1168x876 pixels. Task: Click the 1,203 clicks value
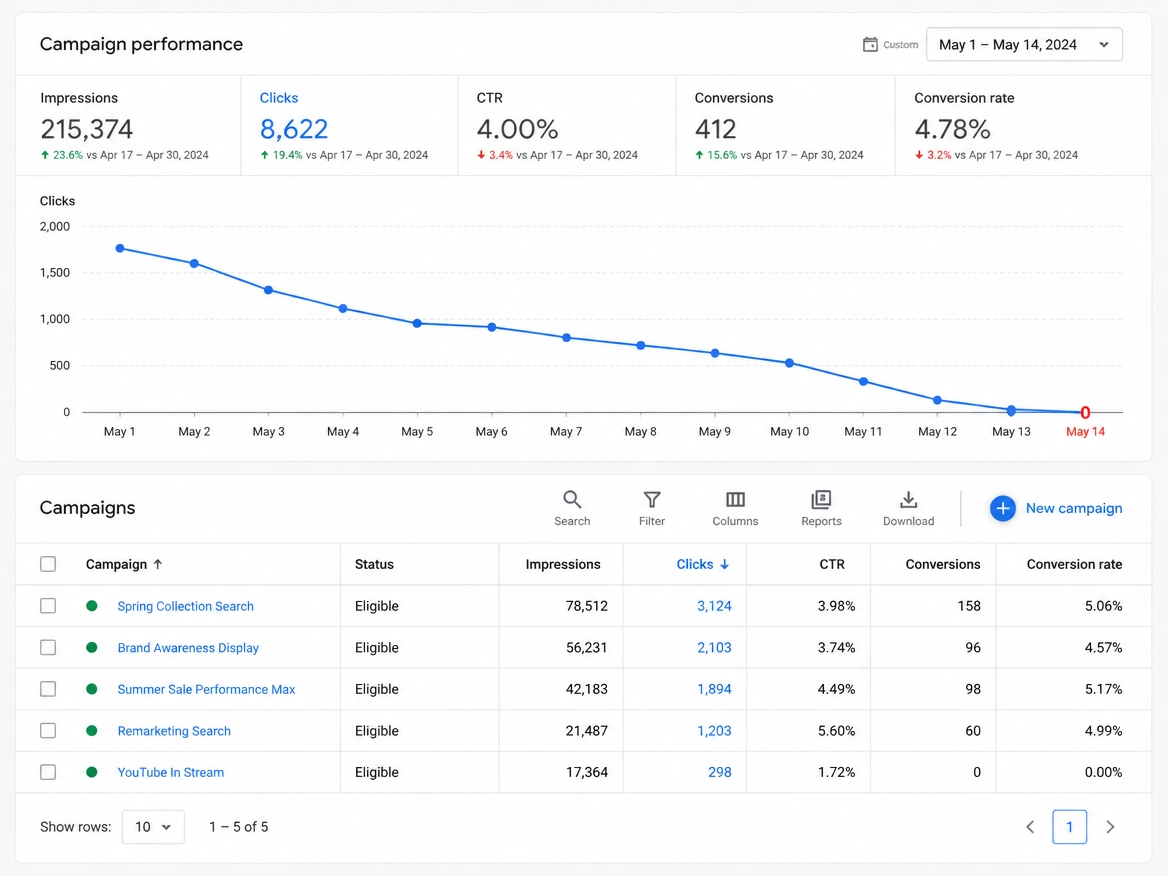click(714, 731)
